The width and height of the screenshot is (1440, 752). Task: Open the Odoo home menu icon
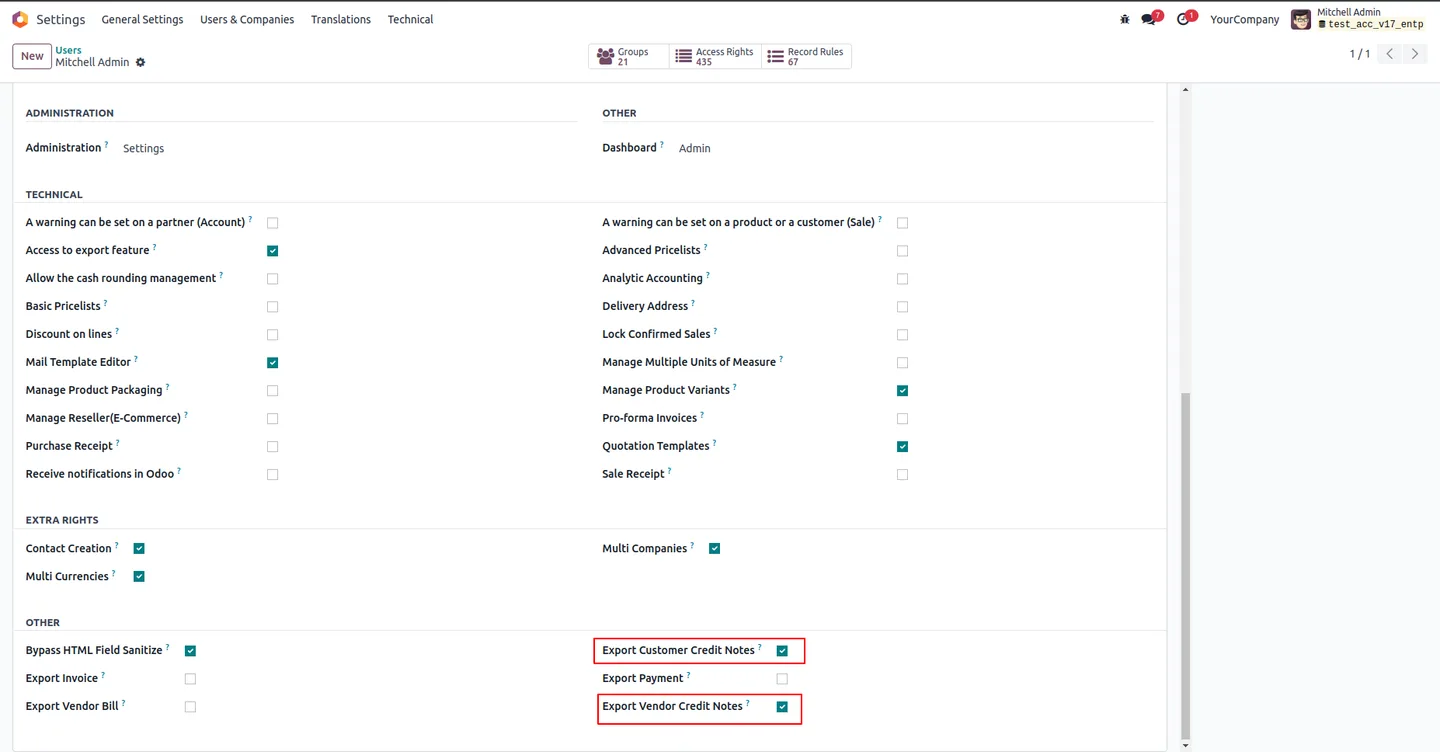pyautogui.click(x=20, y=19)
